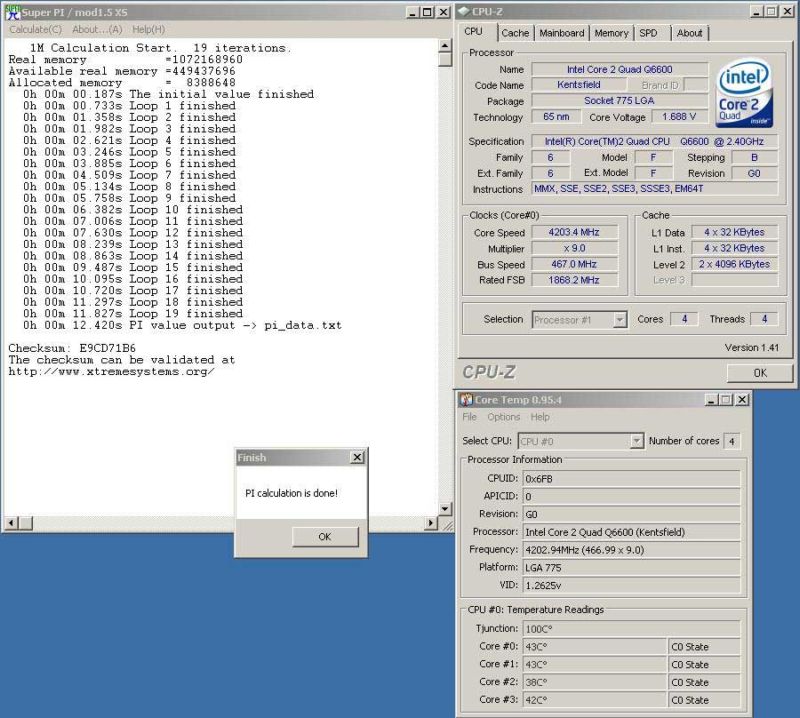Screen dimensions: 800x718
Task: Click the Loop 19 finished line
Action: pos(133,314)
